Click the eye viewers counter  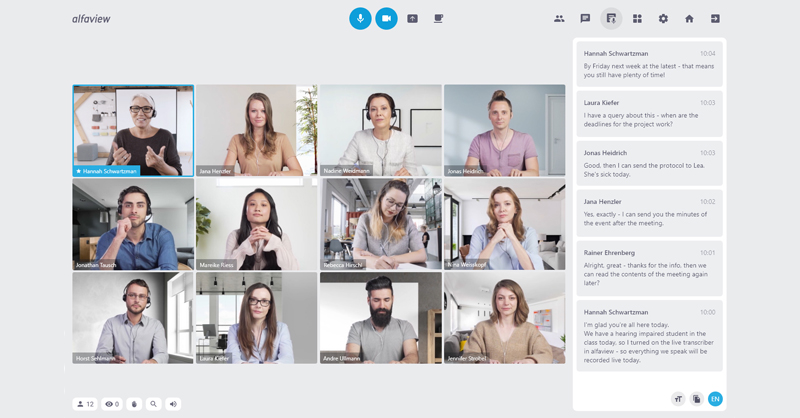(111, 404)
